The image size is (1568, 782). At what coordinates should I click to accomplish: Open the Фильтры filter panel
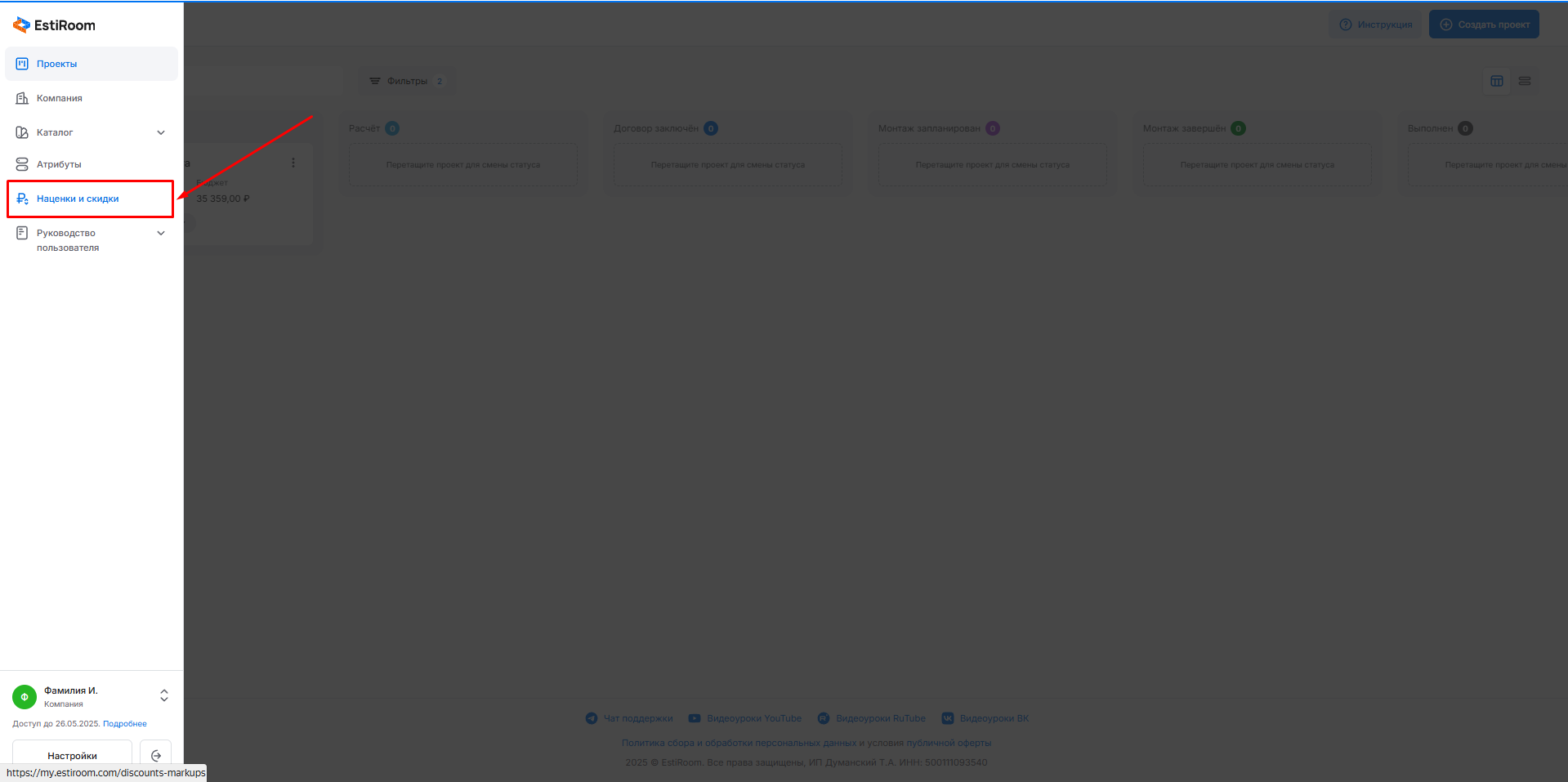pos(406,81)
